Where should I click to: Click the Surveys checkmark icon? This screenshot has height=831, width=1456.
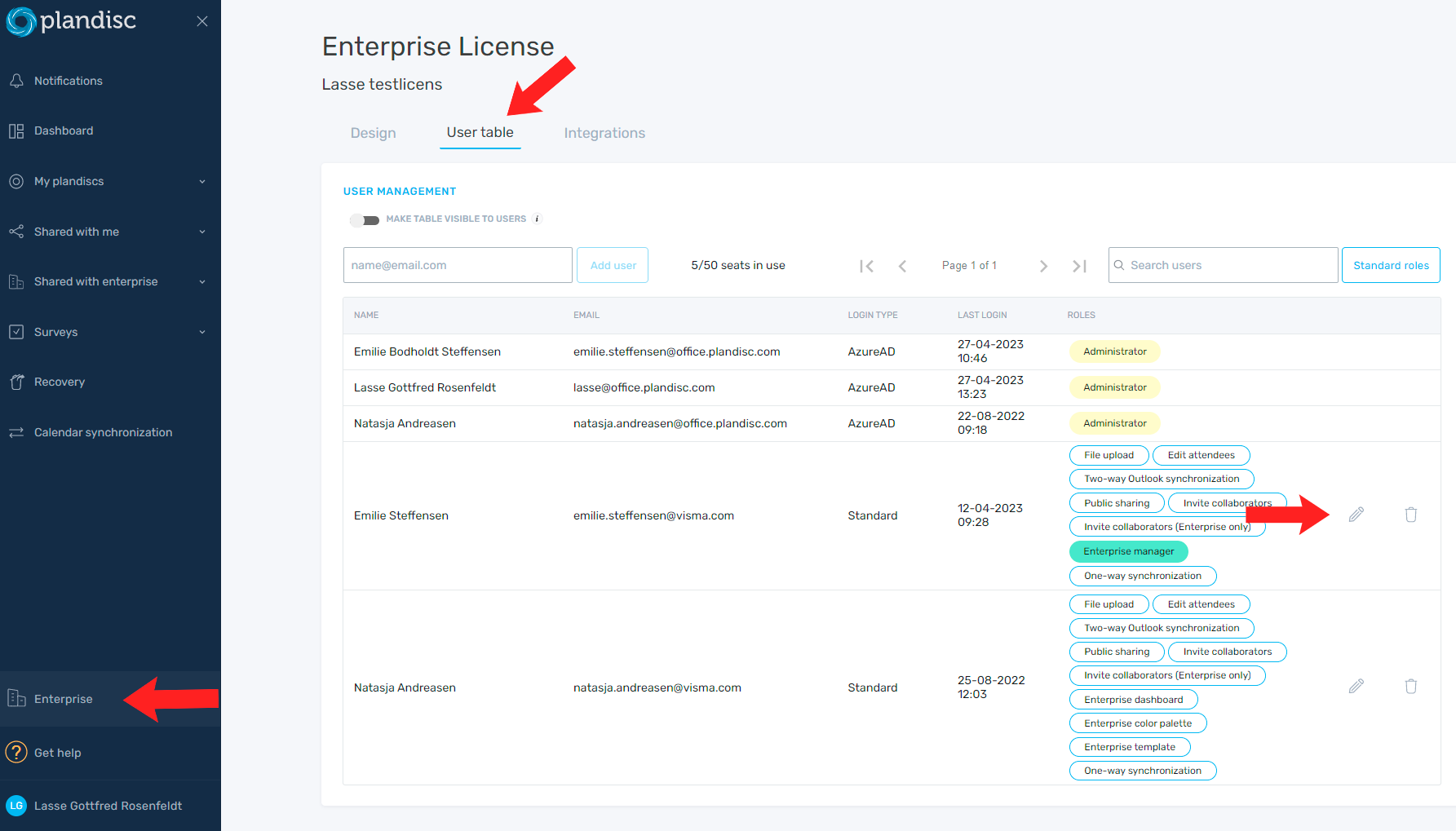coord(16,332)
